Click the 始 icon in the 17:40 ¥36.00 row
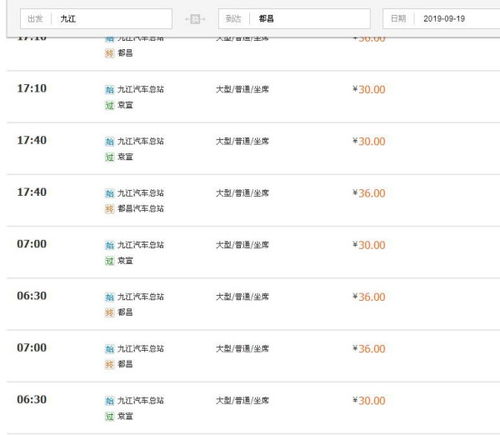The width and height of the screenshot is (500, 435). coord(109,193)
